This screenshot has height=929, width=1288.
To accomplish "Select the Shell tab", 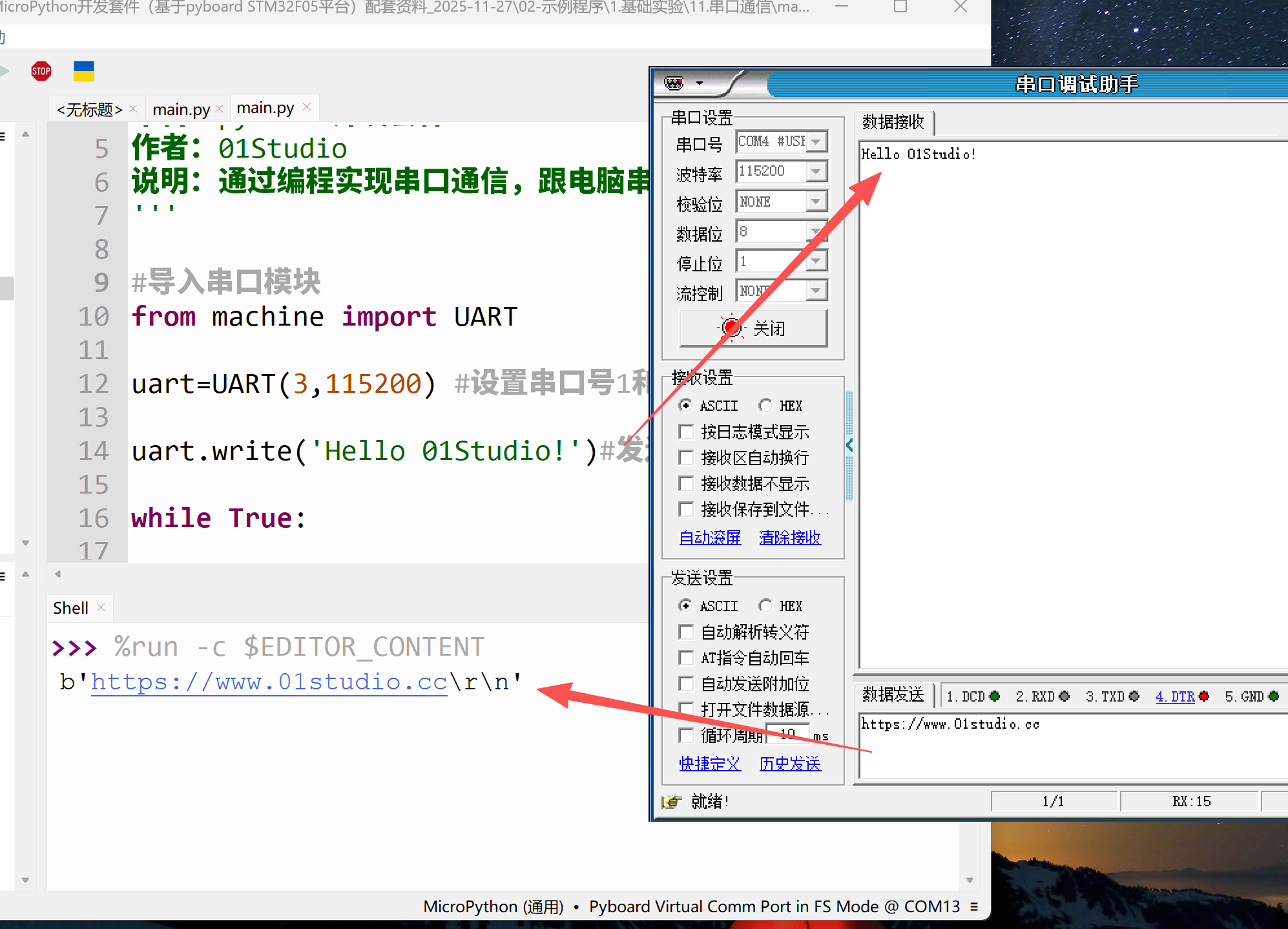I will [x=70, y=607].
